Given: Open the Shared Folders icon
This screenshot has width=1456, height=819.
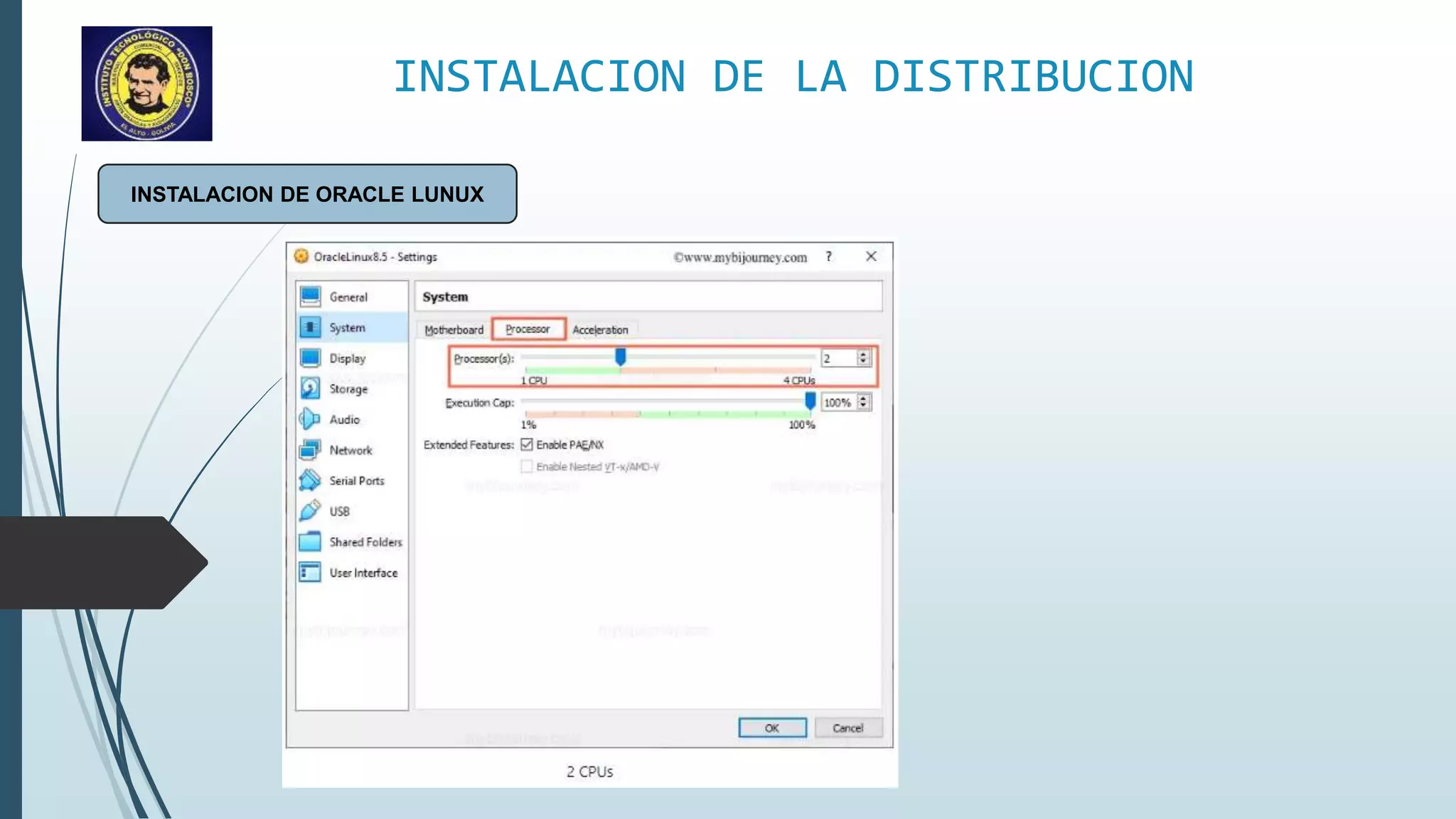Looking at the screenshot, I should click(311, 541).
